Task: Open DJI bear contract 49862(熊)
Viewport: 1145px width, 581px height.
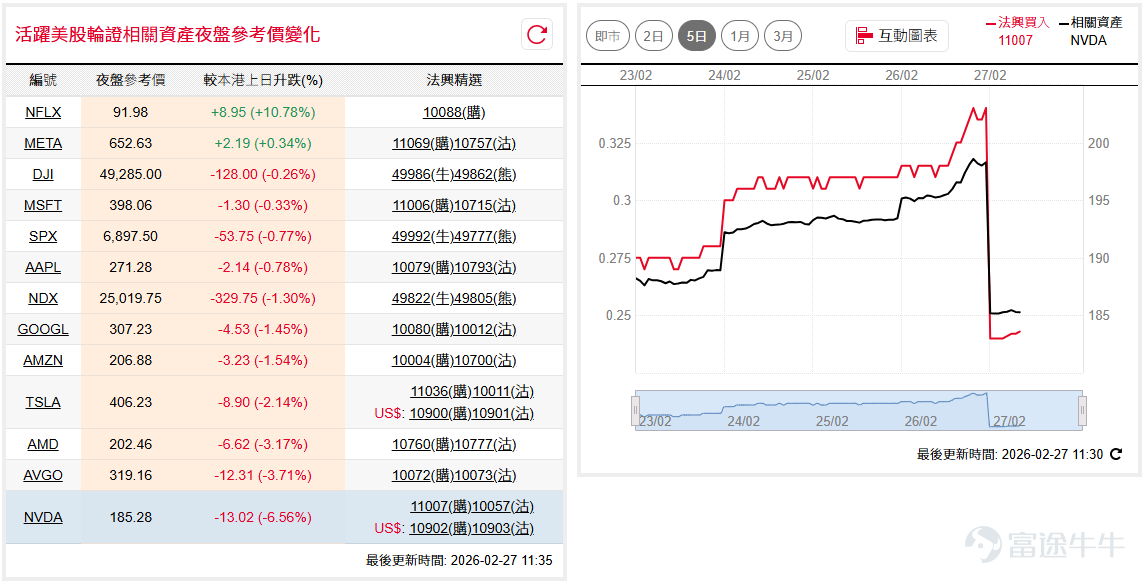Action: click(485, 174)
